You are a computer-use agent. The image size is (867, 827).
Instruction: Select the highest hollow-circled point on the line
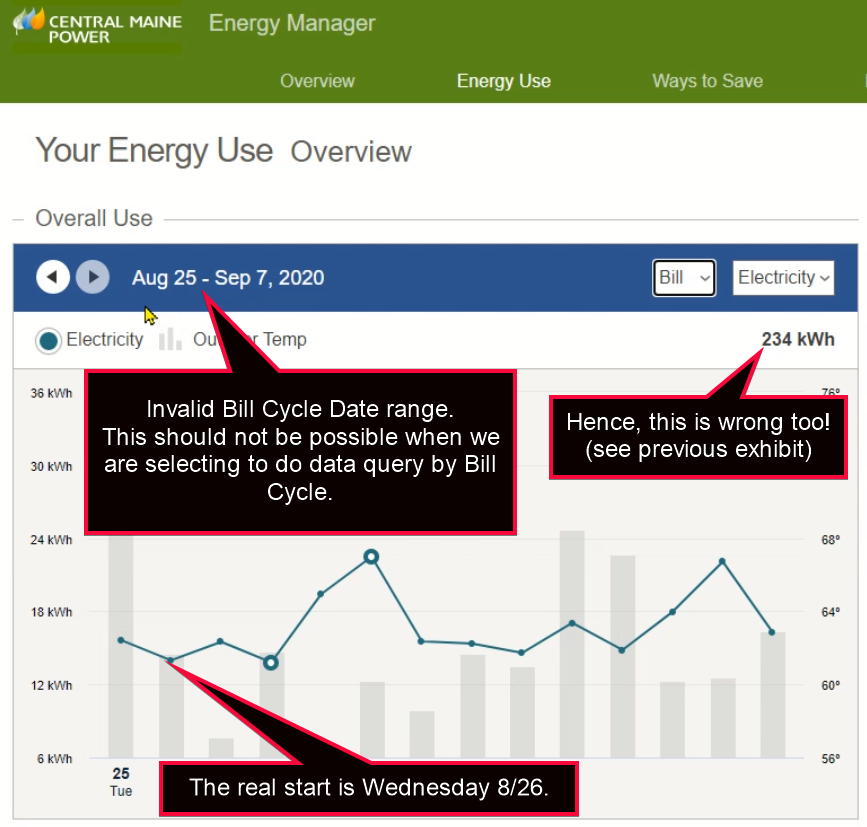click(x=371, y=556)
